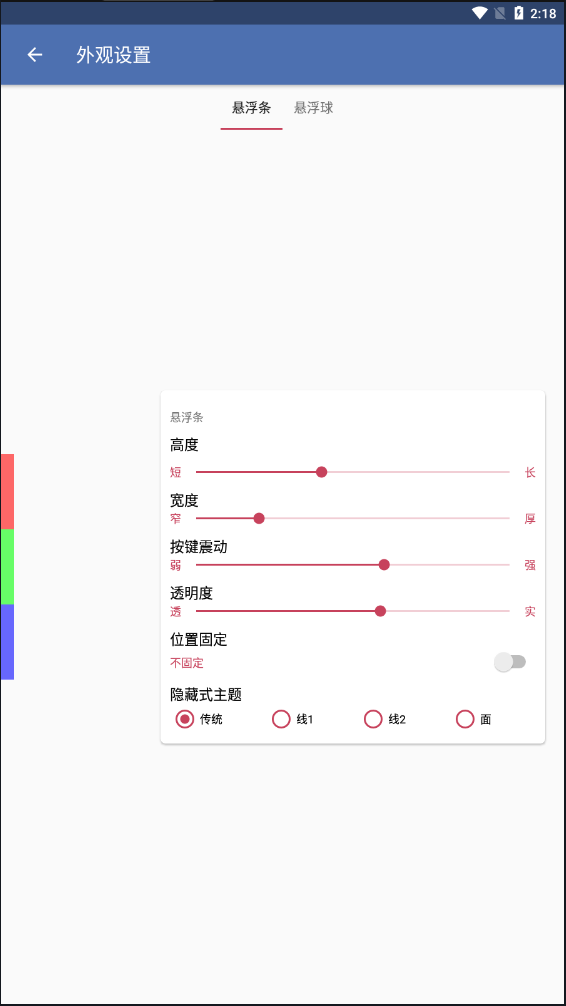Select the 线1 theme radio button
This screenshot has height=1006, width=566.
point(282,719)
